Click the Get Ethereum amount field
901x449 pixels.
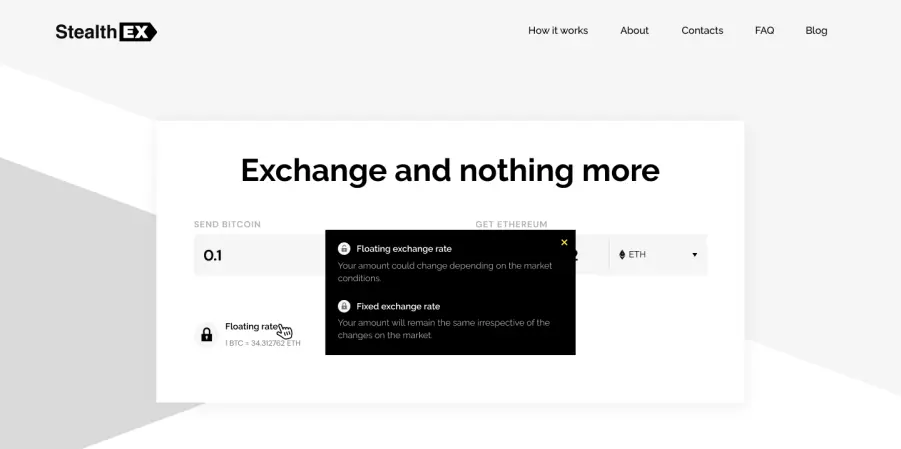592,255
